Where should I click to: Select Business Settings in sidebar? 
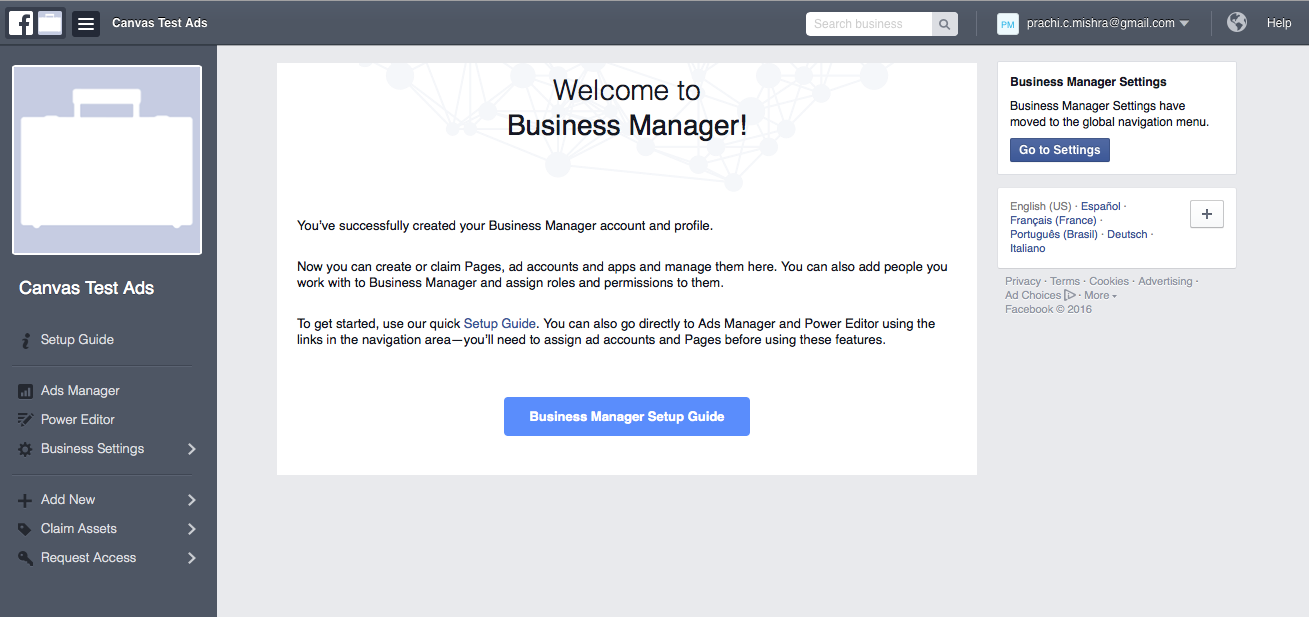coord(92,449)
